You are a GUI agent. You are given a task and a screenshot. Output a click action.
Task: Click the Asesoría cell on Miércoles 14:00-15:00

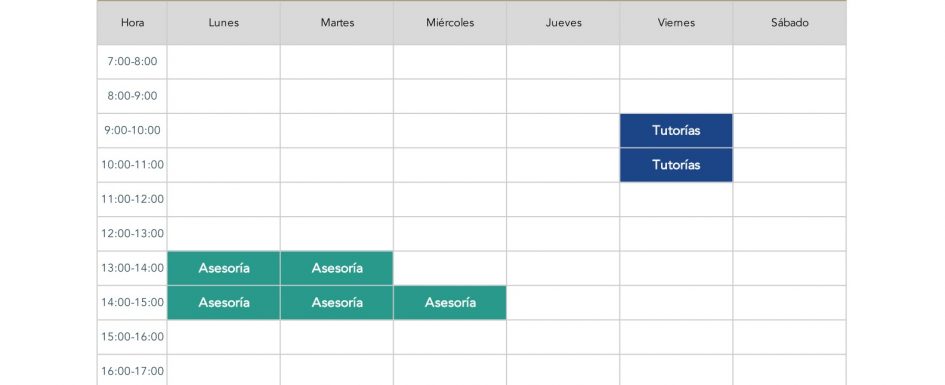[450, 302]
